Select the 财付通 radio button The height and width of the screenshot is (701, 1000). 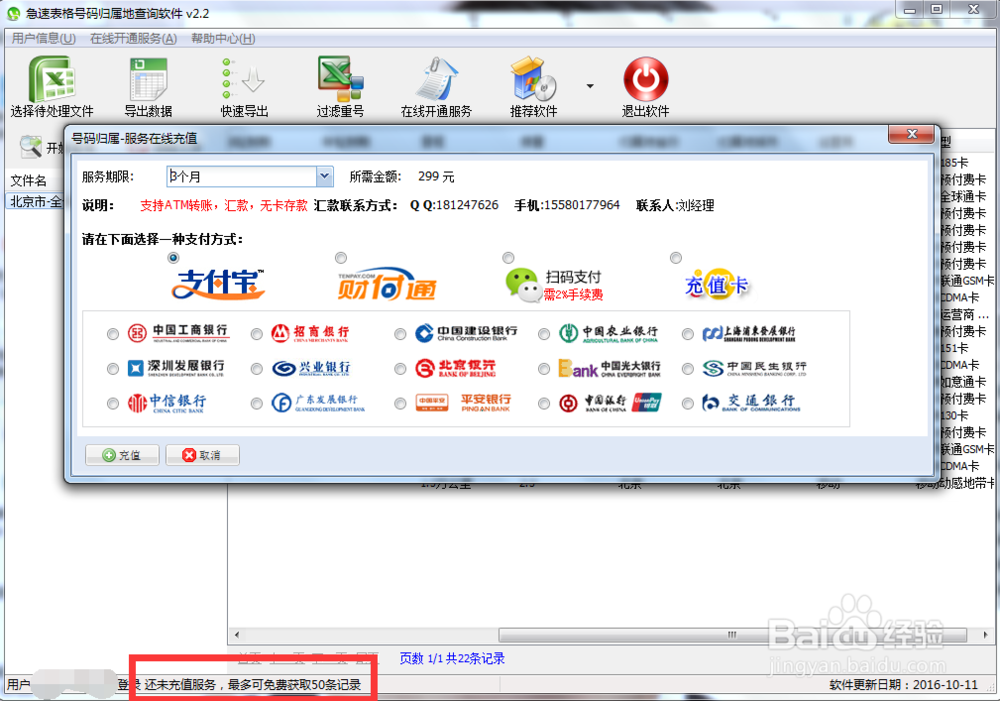341,258
